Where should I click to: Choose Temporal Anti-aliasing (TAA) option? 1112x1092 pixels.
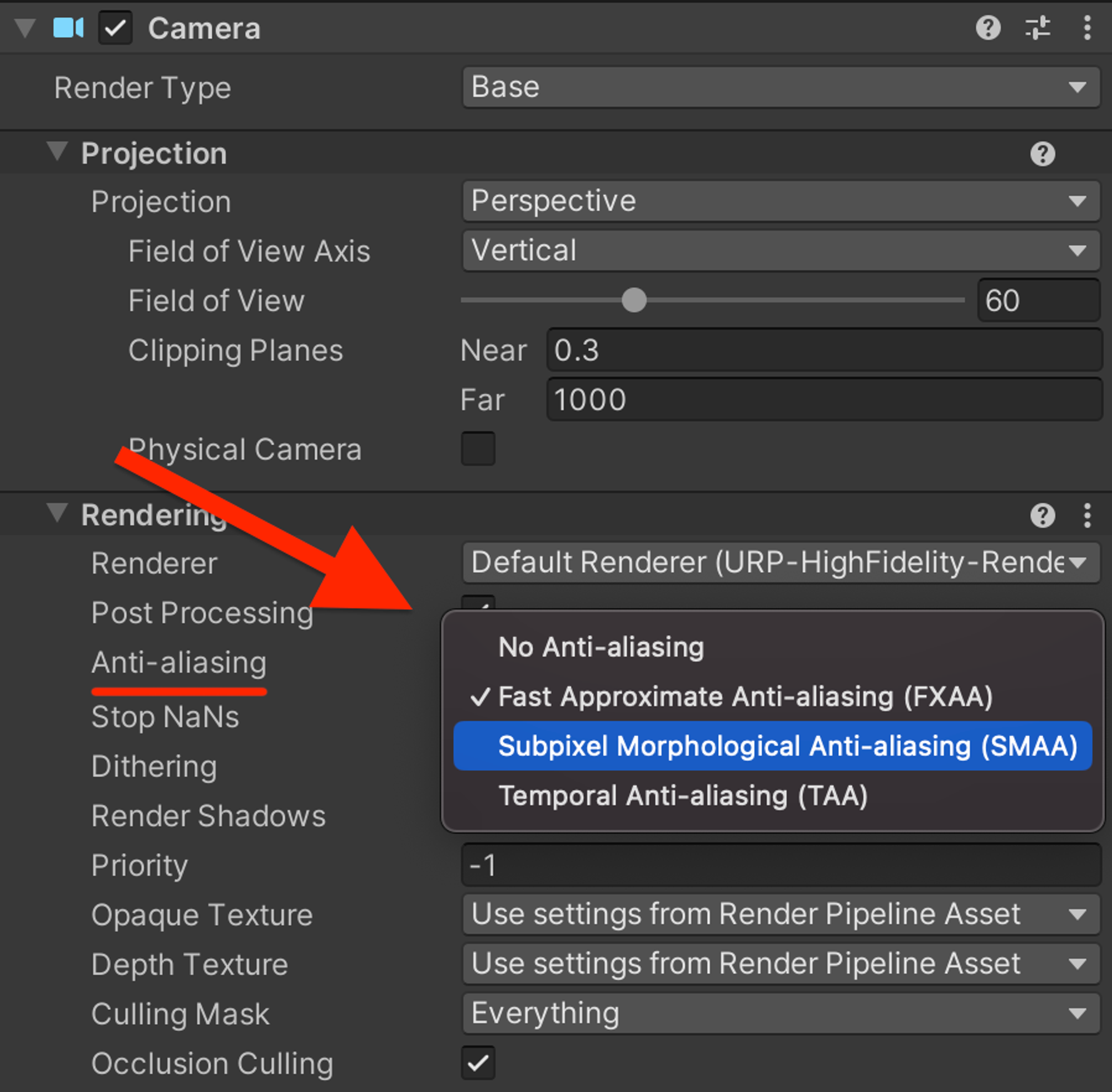point(682,796)
